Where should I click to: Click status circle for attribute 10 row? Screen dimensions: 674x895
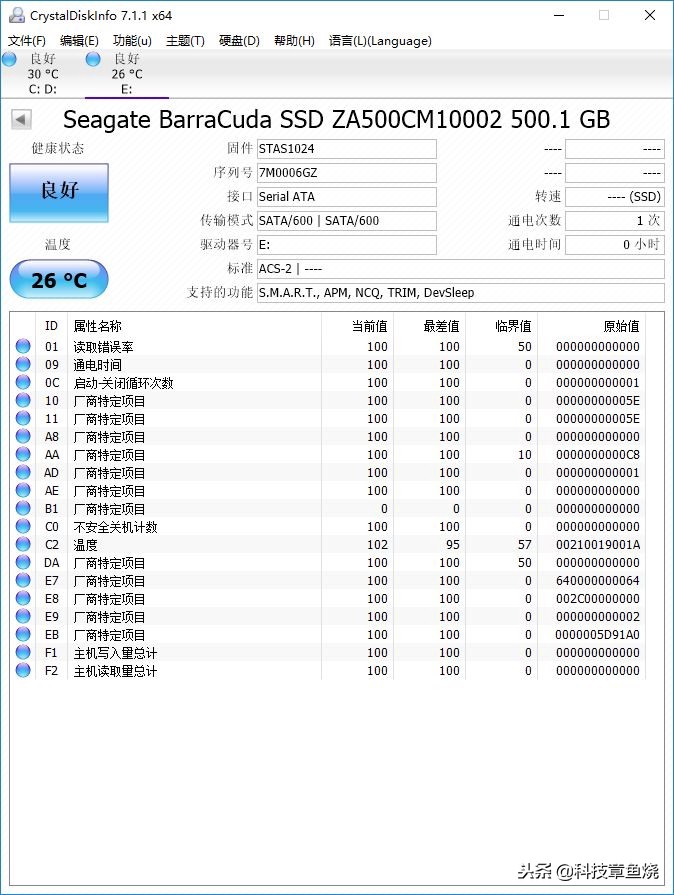click(23, 400)
